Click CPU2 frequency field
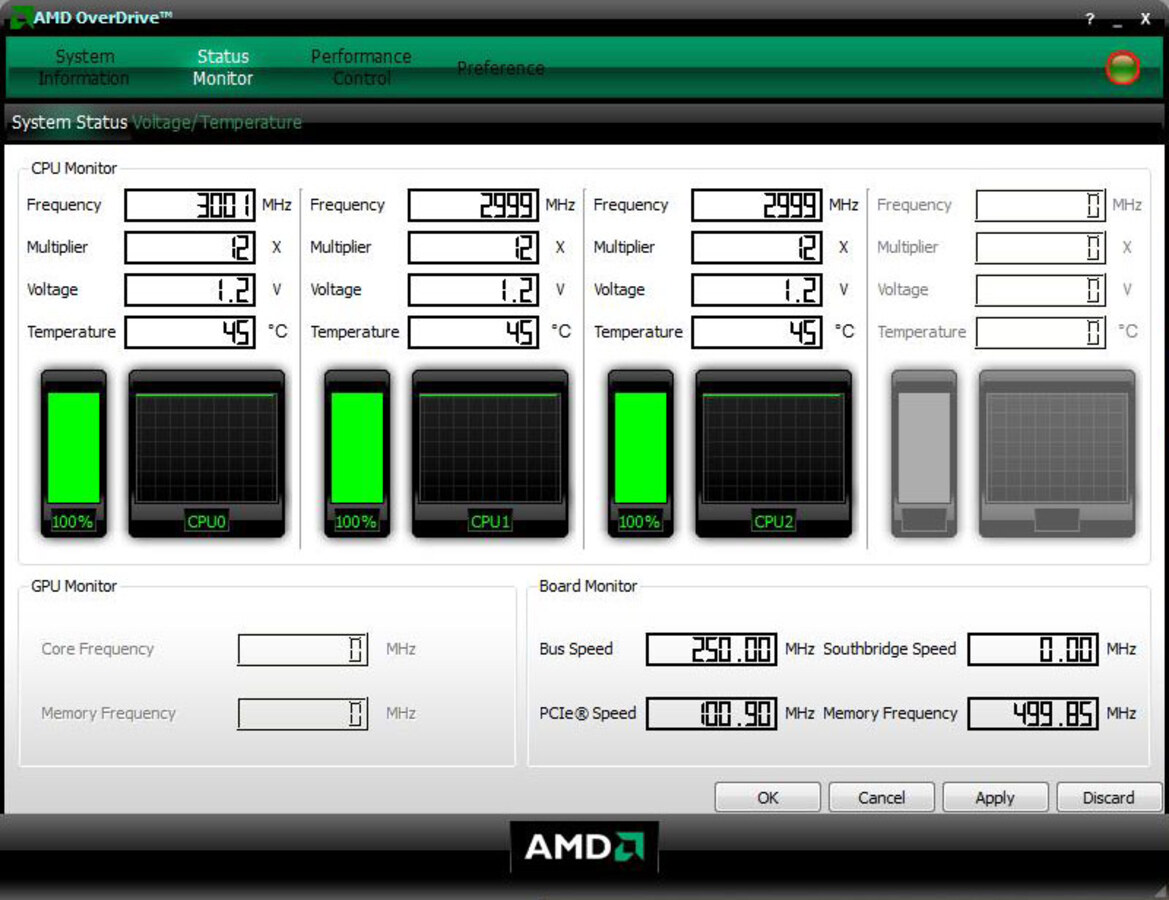The width and height of the screenshot is (1169, 900). tap(757, 205)
